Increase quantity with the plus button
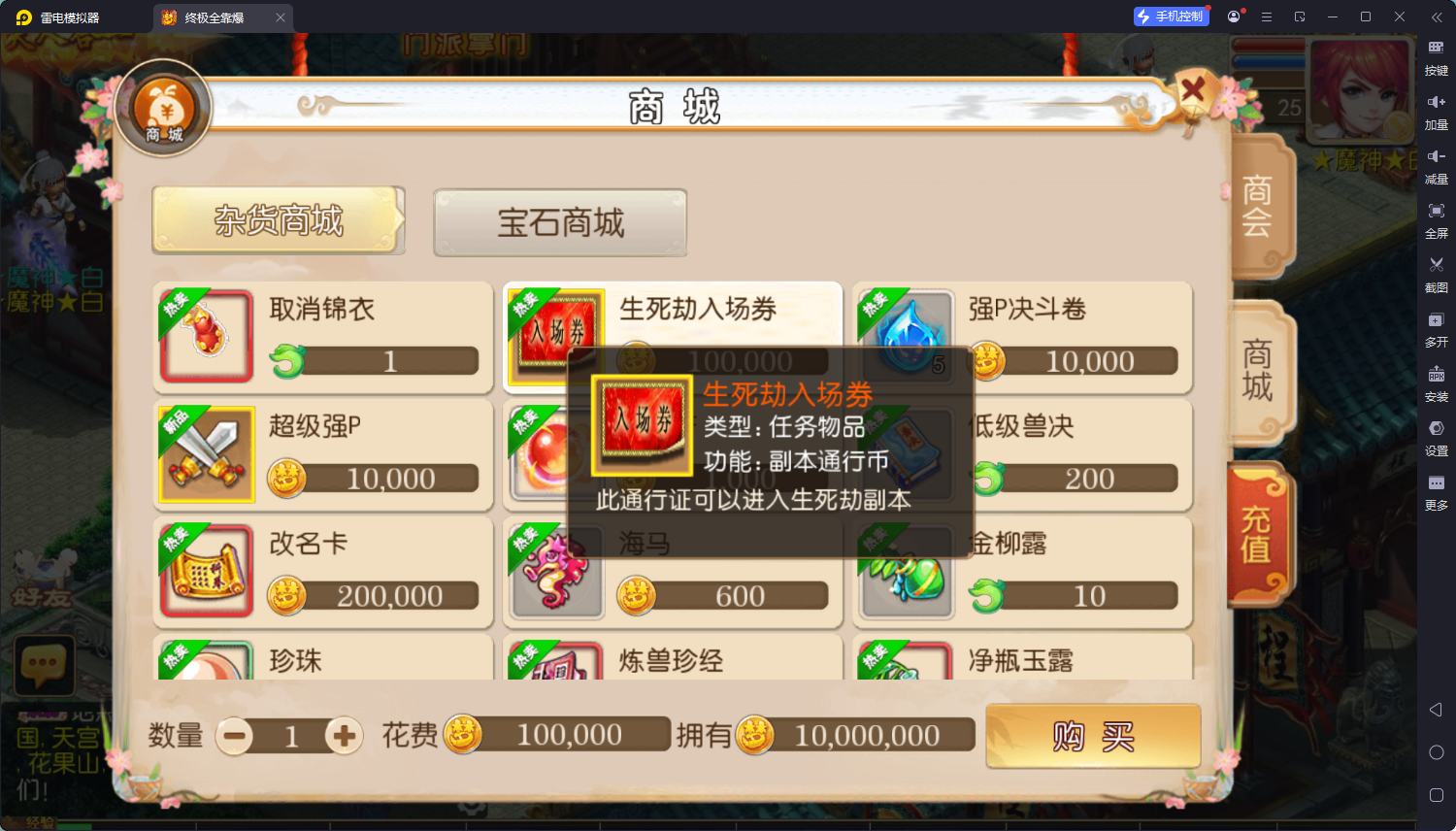The height and width of the screenshot is (831, 1456). click(344, 736)
